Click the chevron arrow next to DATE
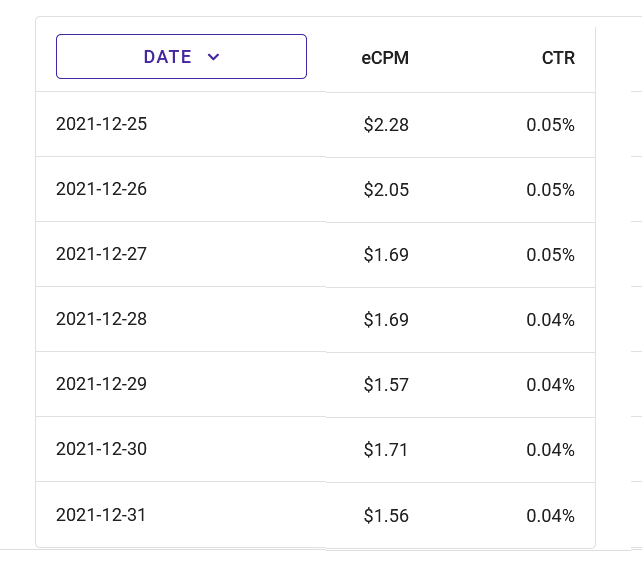The width and height of the screenshot is (642, 567). coord(213,57)
